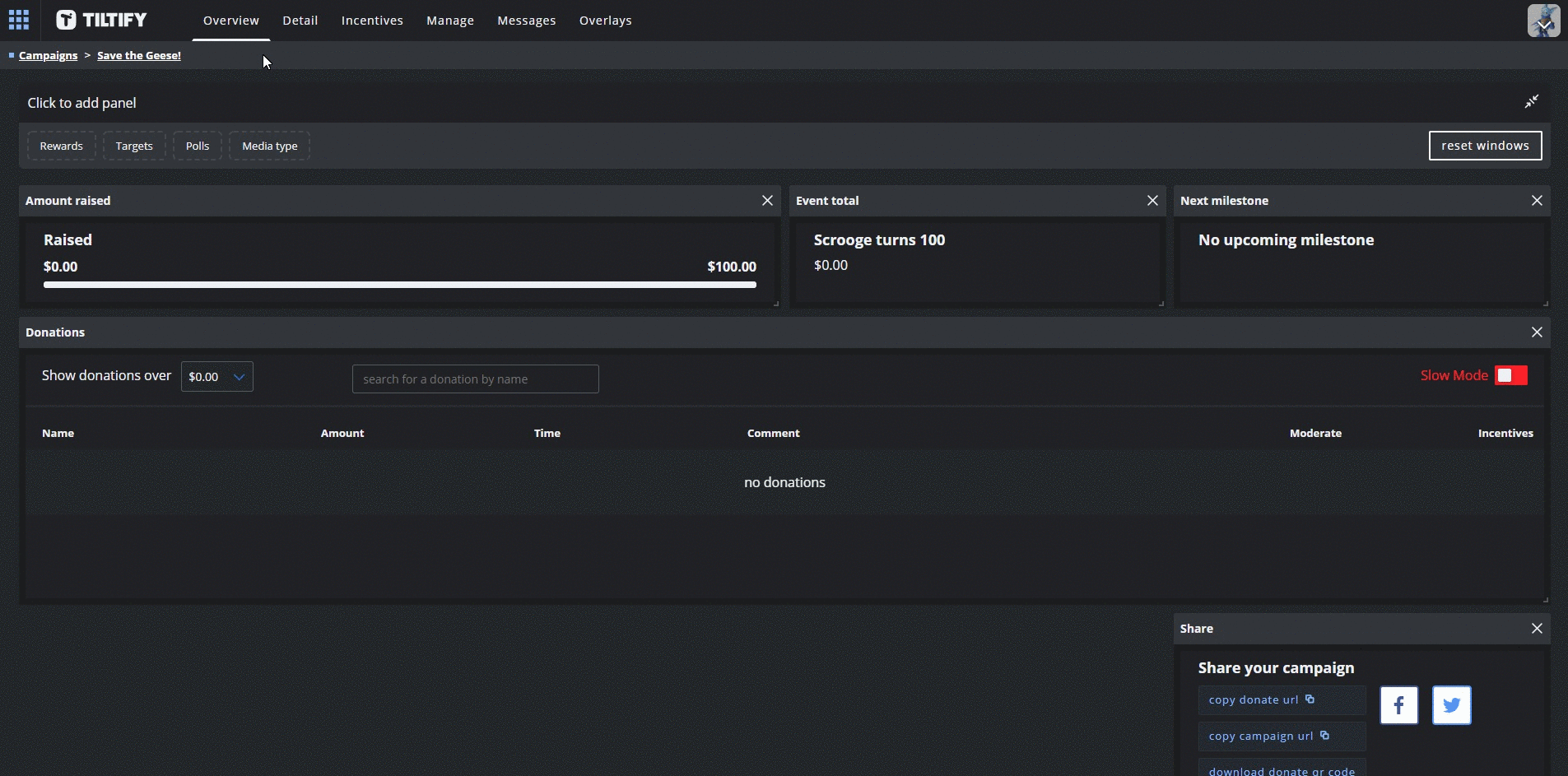
Task: Collapse the add panel bar icon
Action: (x=1531, y=102)
